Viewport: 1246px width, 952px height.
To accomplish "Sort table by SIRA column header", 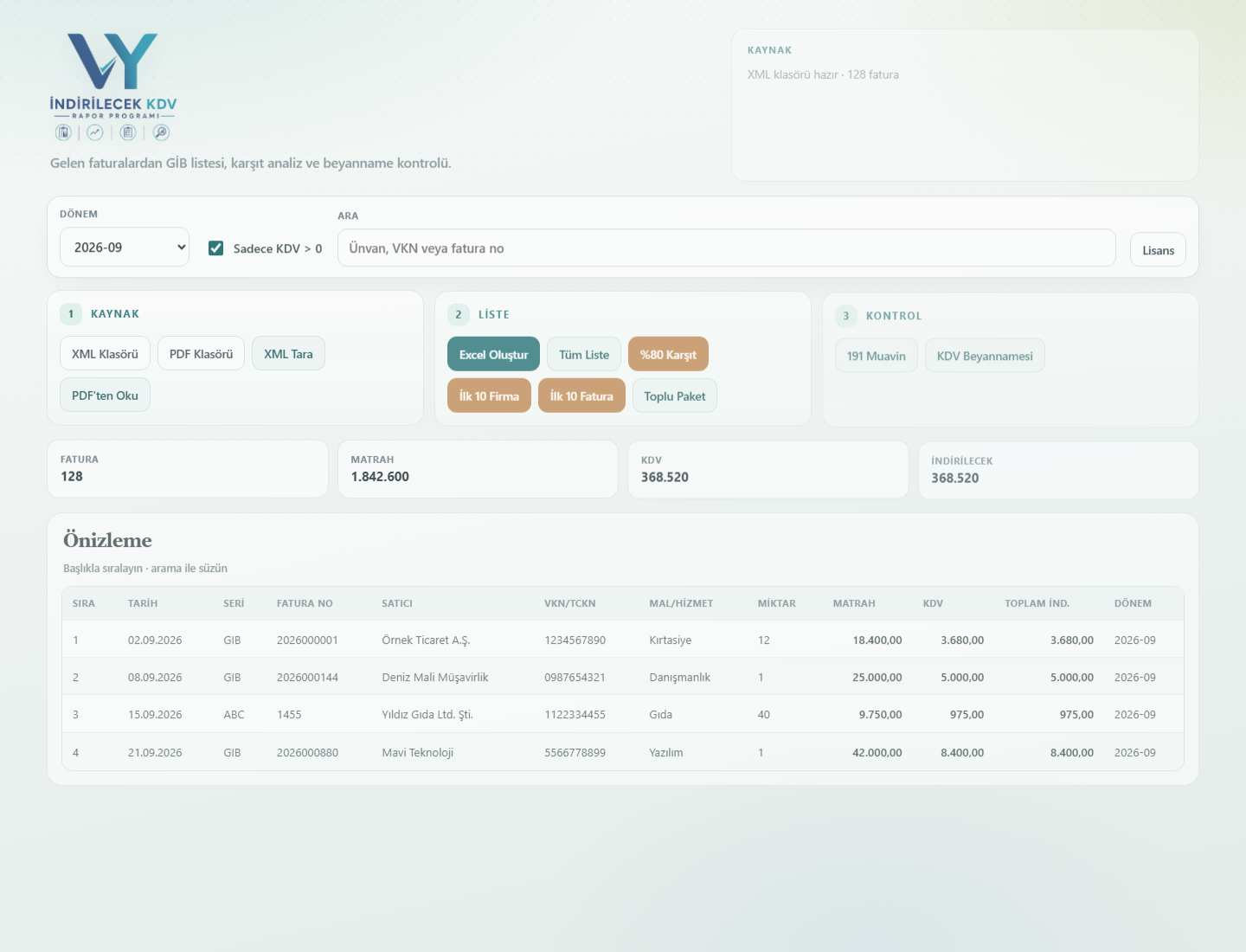I will 84,603.
